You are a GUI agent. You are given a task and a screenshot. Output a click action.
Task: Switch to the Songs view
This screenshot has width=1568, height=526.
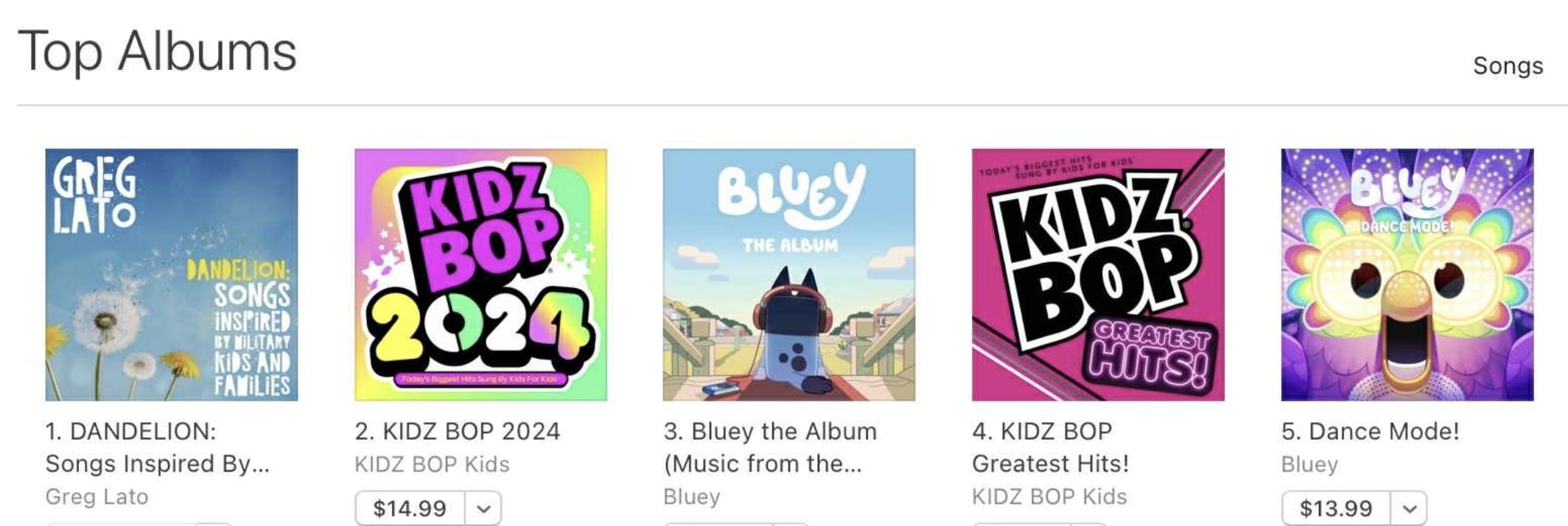pyautogui.click(x=1508, y=66)
